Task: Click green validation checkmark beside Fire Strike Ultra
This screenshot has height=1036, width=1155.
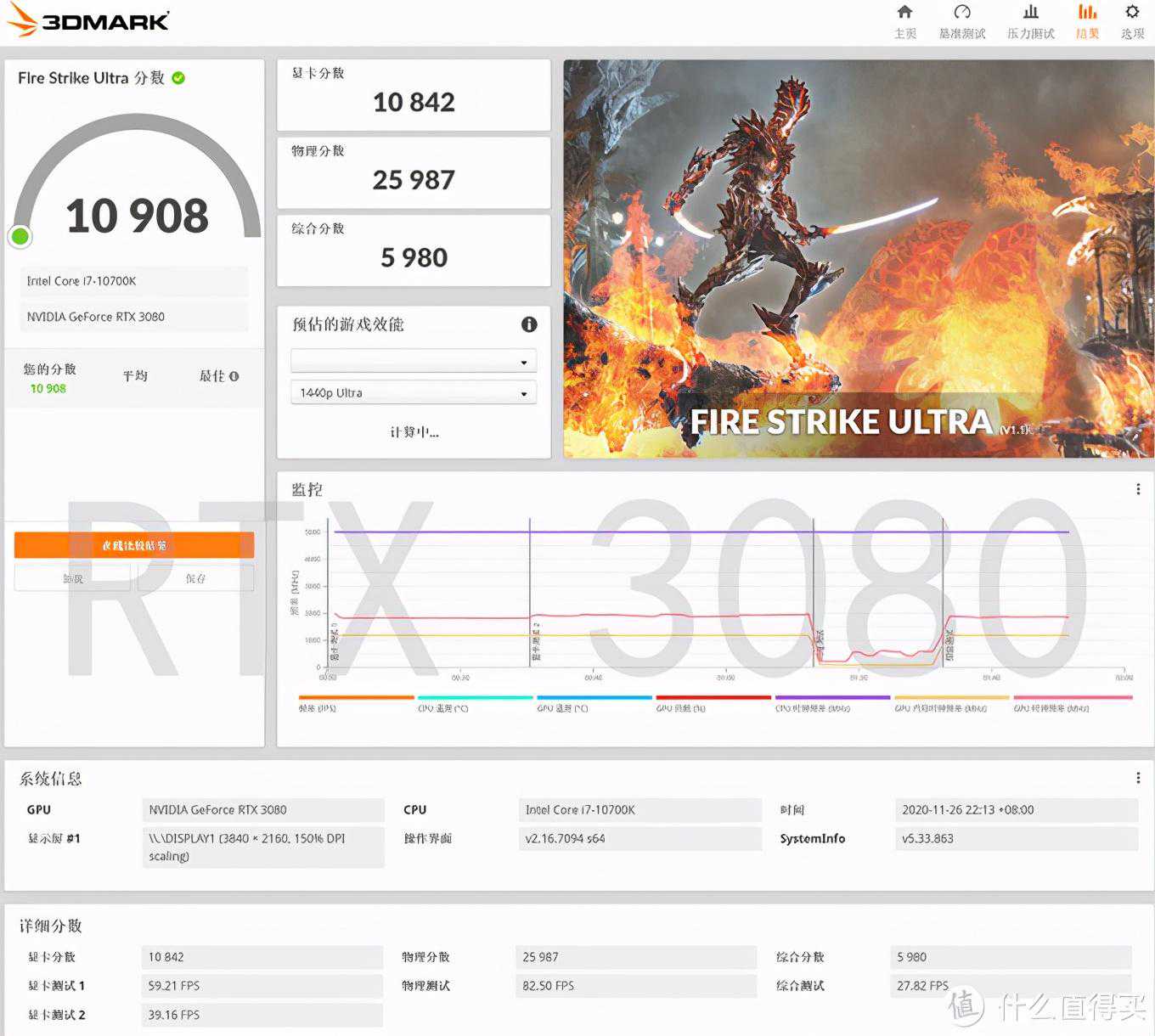Action: pyautogui.click(x=178, y=78)
